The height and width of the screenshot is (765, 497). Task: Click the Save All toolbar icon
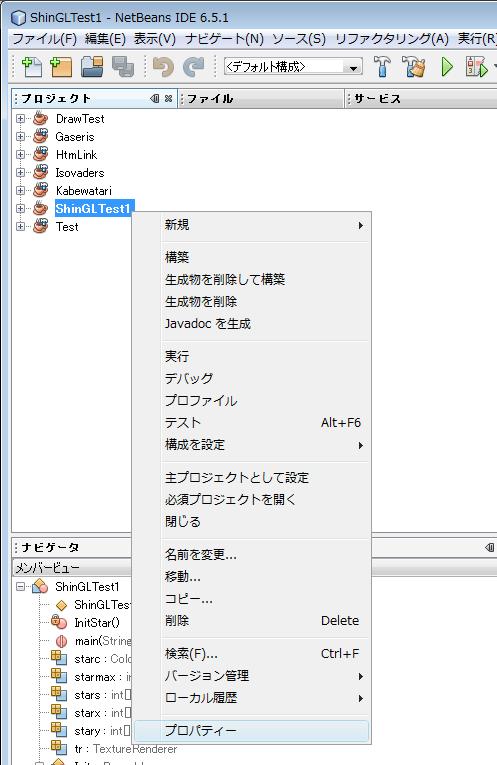123,67
